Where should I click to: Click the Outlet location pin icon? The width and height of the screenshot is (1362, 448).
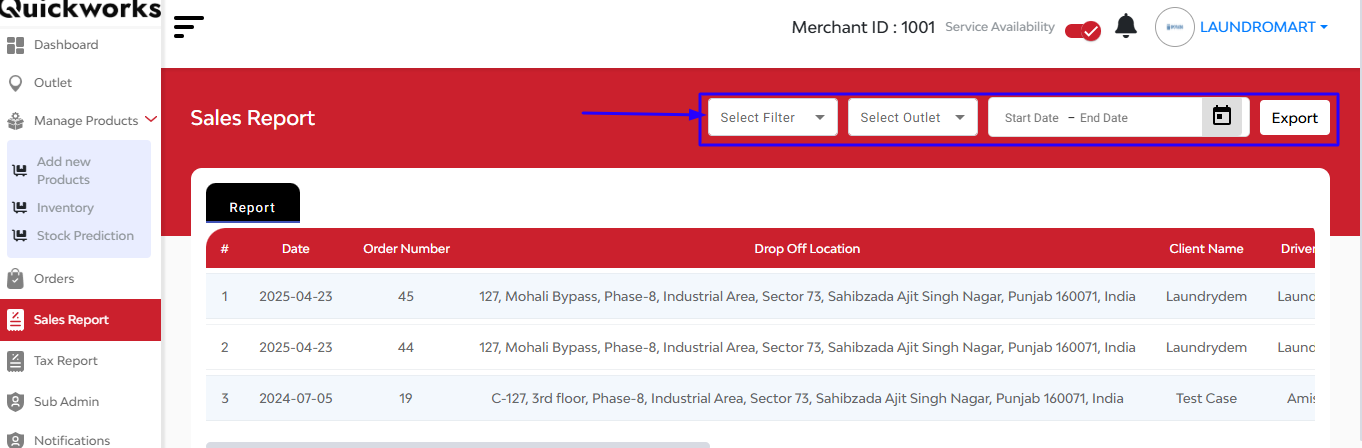[15, 83]
